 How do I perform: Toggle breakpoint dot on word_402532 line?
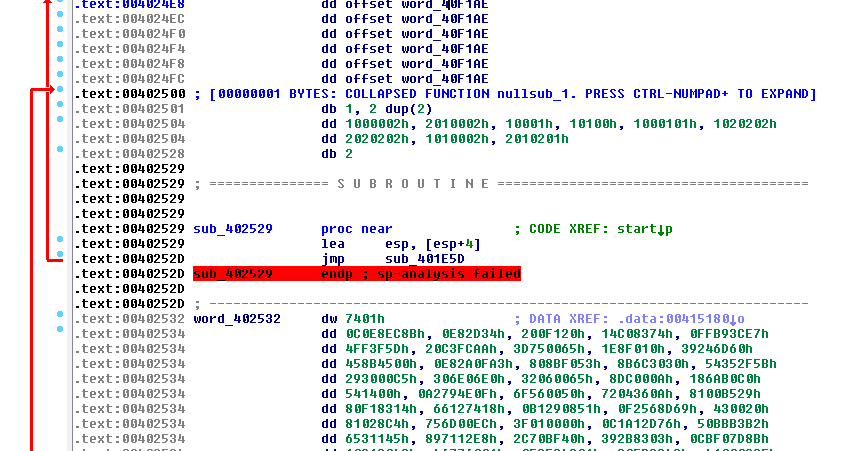[x=61, y=318]
